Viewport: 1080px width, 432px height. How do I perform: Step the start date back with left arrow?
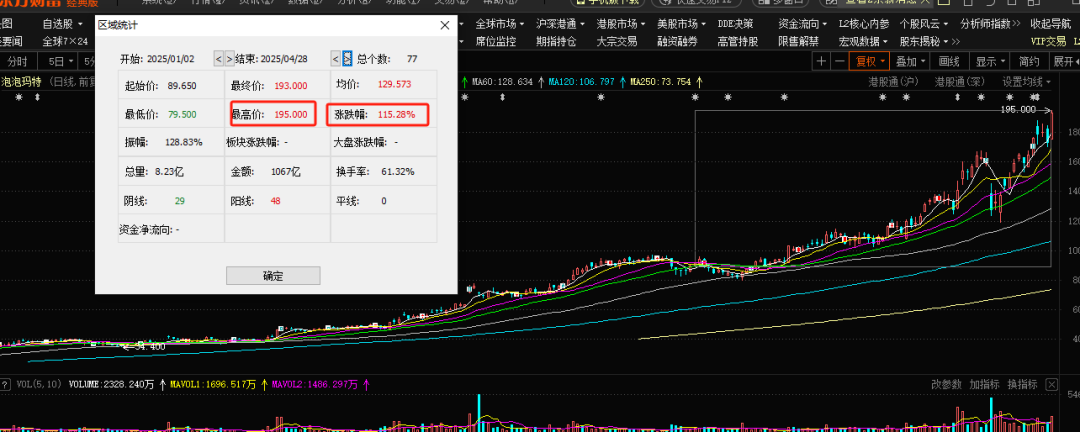[x=218, y=59]
